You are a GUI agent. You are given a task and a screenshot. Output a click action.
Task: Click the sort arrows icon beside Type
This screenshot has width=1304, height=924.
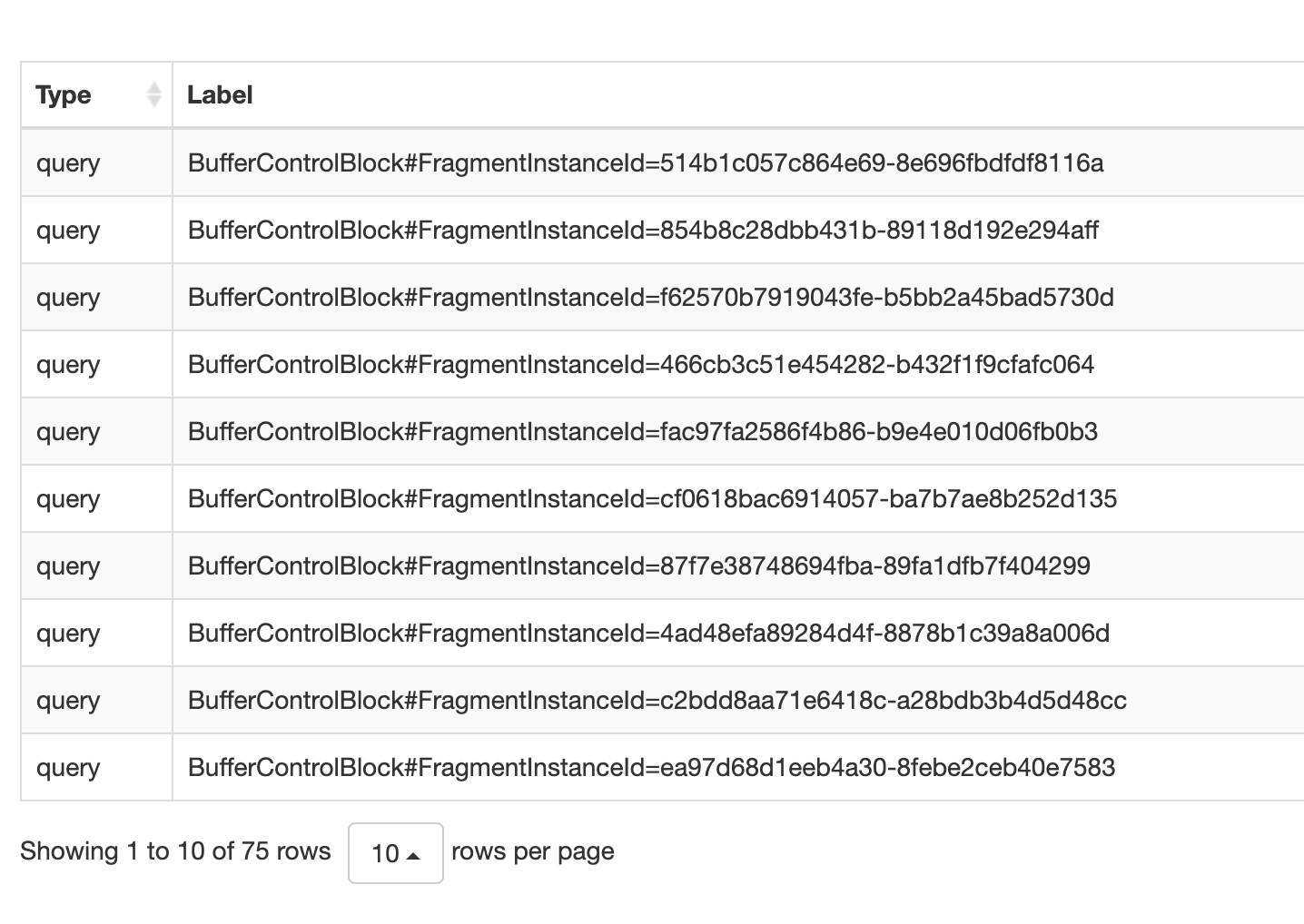154,94
